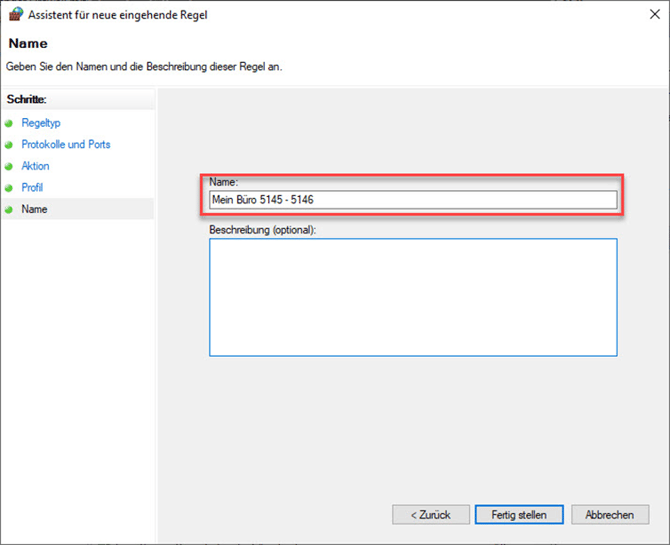Click the green bullet beside Protokolle und Ports
Viewport: 670px width, 545px height.
(9, 145)
